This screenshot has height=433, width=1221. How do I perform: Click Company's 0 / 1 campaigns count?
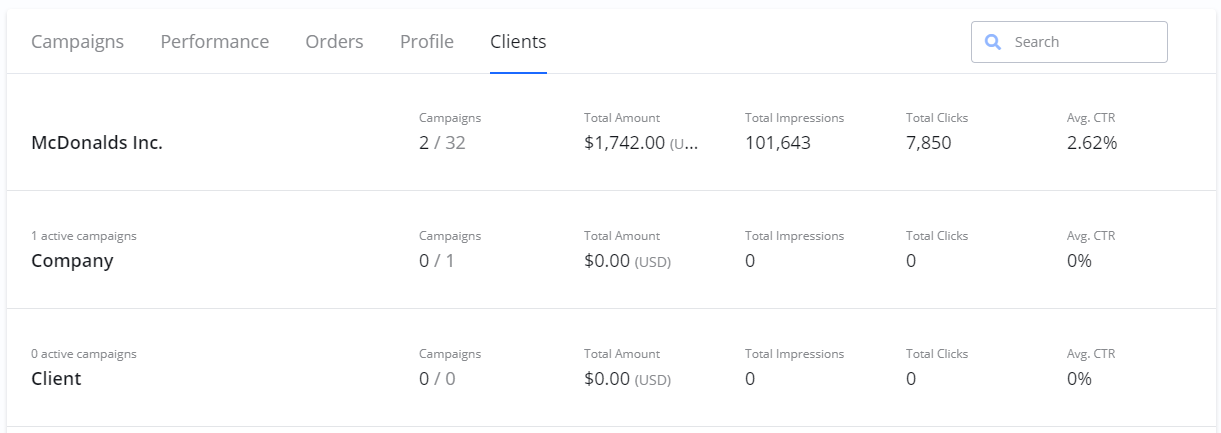[x=437, y=261]
